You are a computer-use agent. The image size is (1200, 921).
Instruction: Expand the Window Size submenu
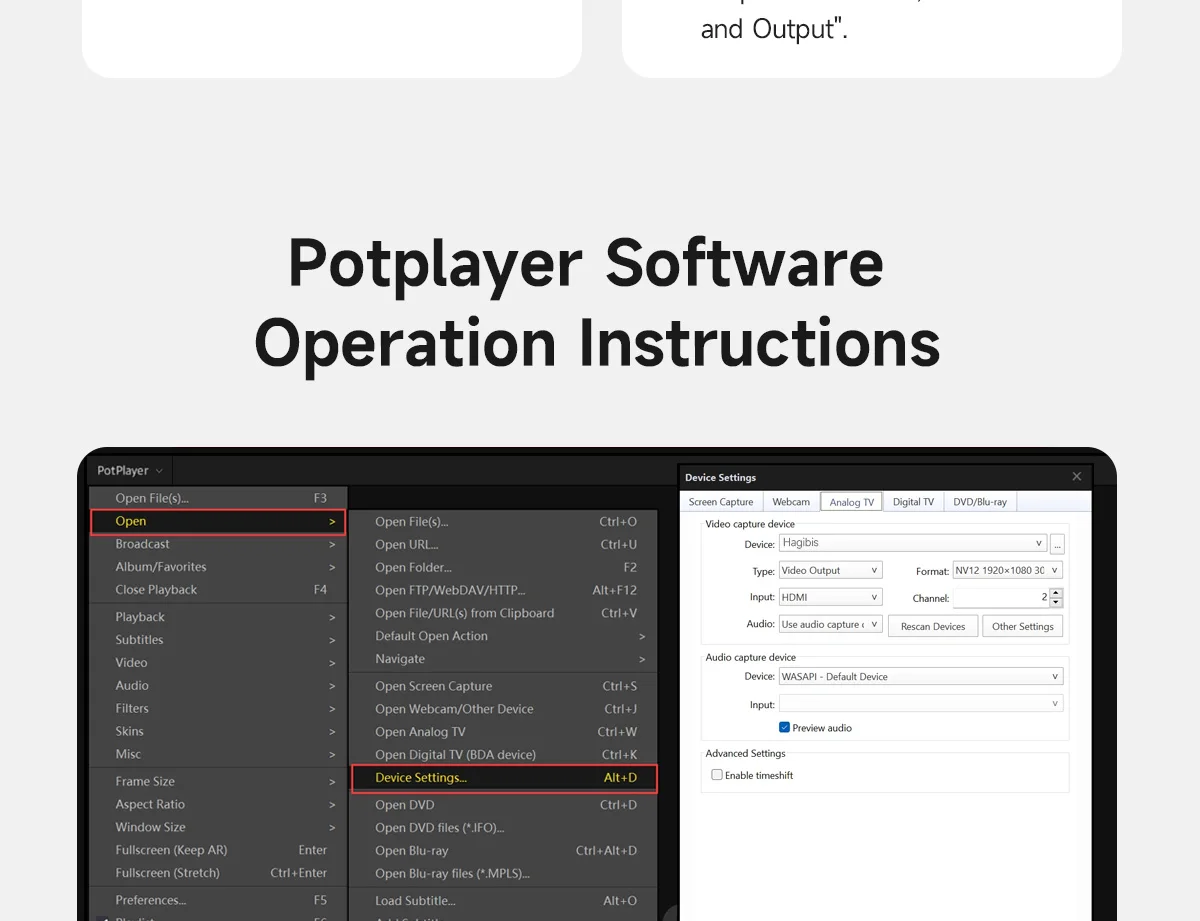click(218, 828)
